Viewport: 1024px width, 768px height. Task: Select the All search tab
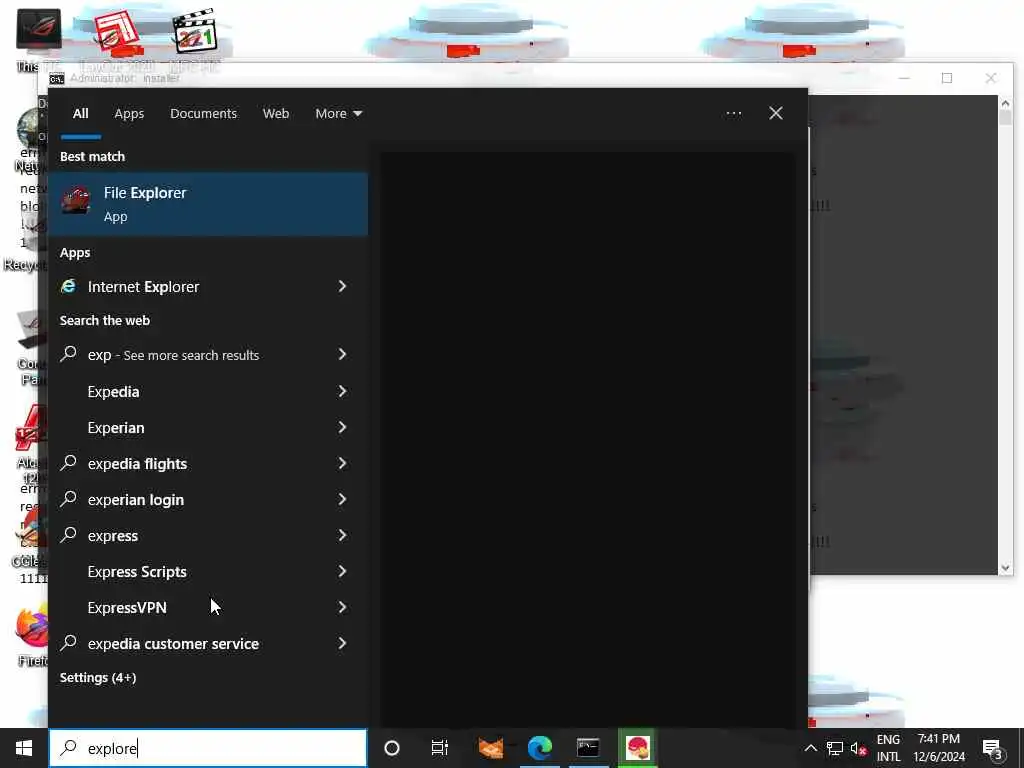pyautogui.click(x=80, y=114)
